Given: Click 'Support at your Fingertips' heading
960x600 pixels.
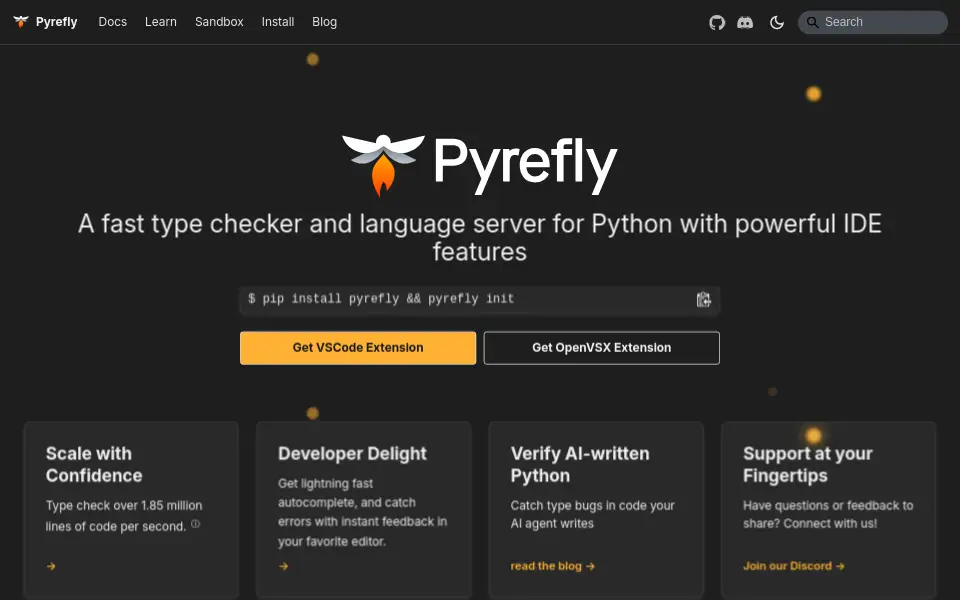Looking at the screenshot, I should click(x=808, y=465).
